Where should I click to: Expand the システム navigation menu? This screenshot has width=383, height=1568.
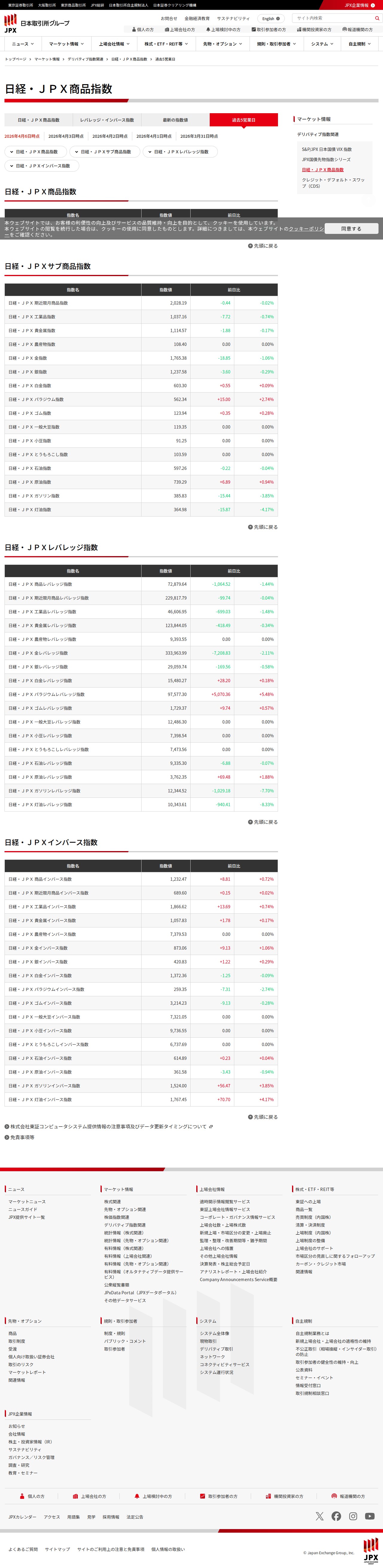coord(322,44)
